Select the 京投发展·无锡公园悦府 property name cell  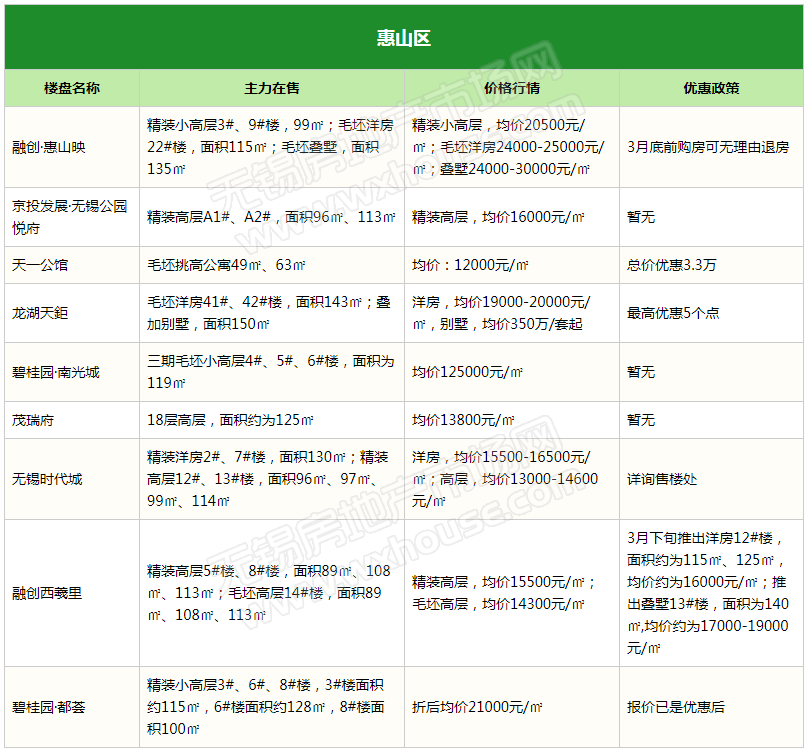click(x=70, y=216)
